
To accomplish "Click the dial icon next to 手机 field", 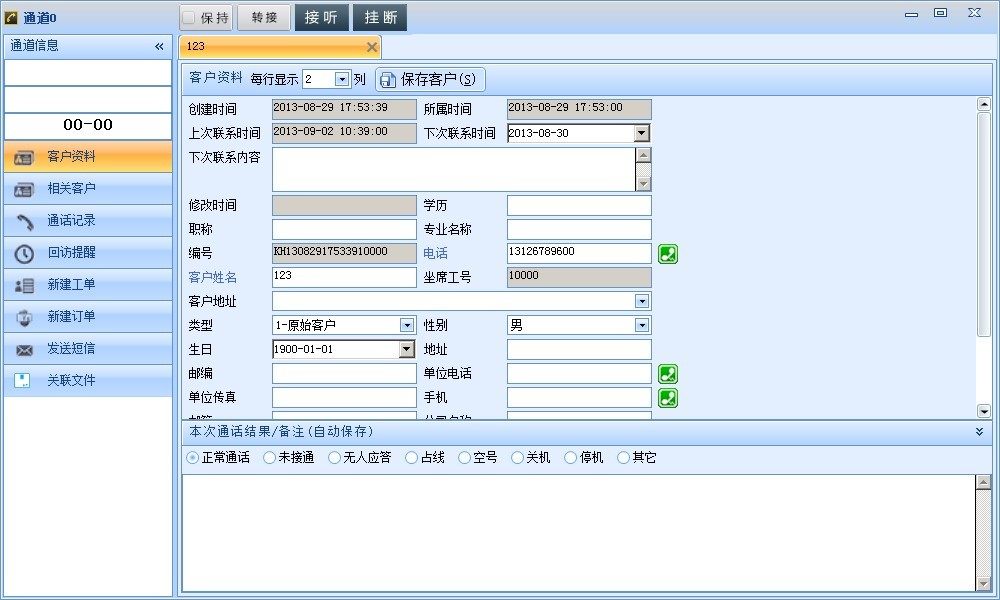I will [668, 398].
